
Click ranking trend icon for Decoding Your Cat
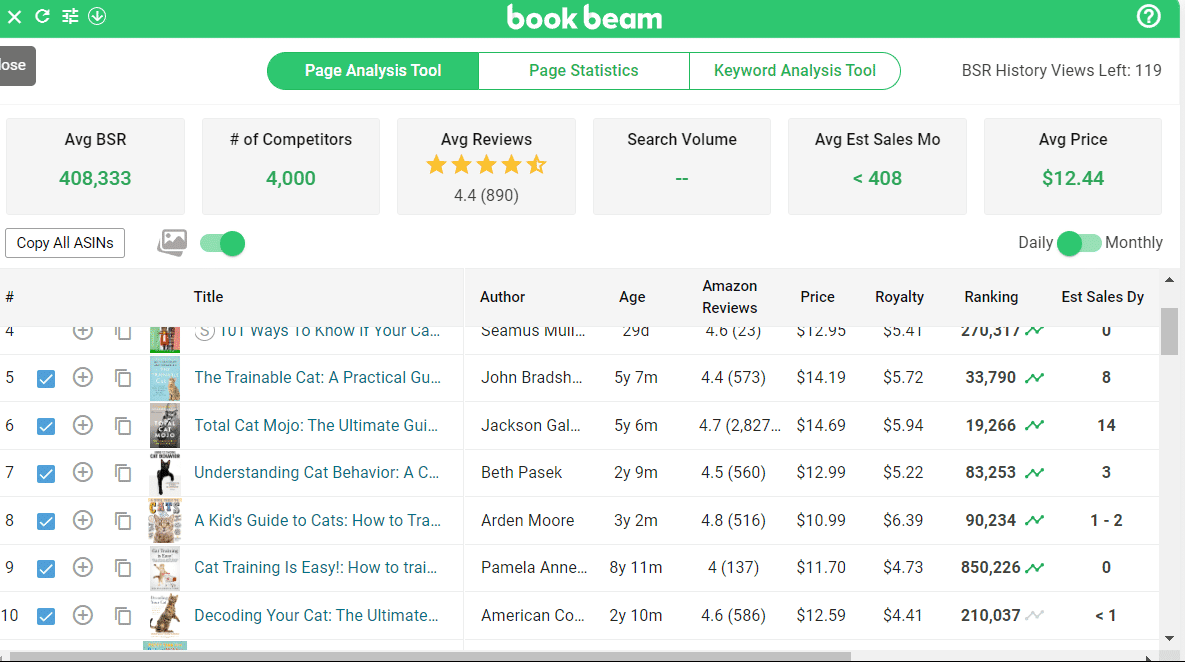1034,616
